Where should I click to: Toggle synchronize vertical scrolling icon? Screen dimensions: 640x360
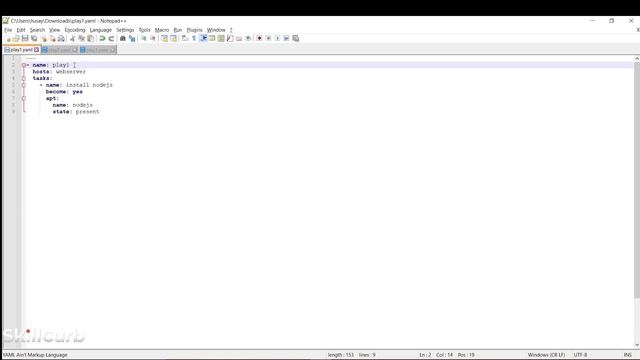[164, 38]
